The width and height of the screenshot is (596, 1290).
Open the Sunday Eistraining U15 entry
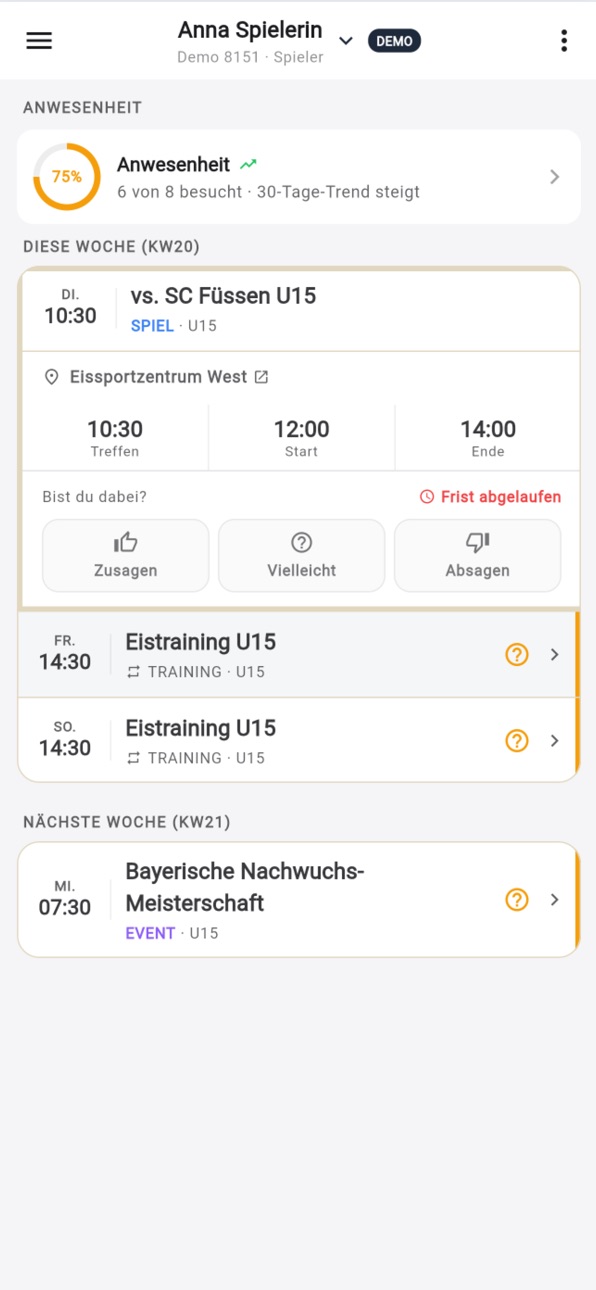[298, 741]
